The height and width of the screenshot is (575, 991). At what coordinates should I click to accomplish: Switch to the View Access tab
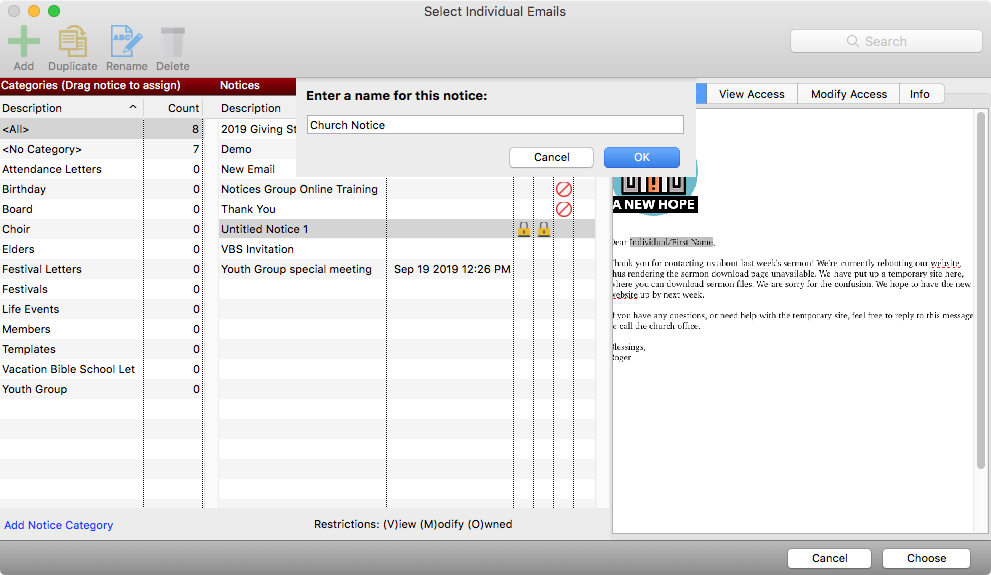751,94
